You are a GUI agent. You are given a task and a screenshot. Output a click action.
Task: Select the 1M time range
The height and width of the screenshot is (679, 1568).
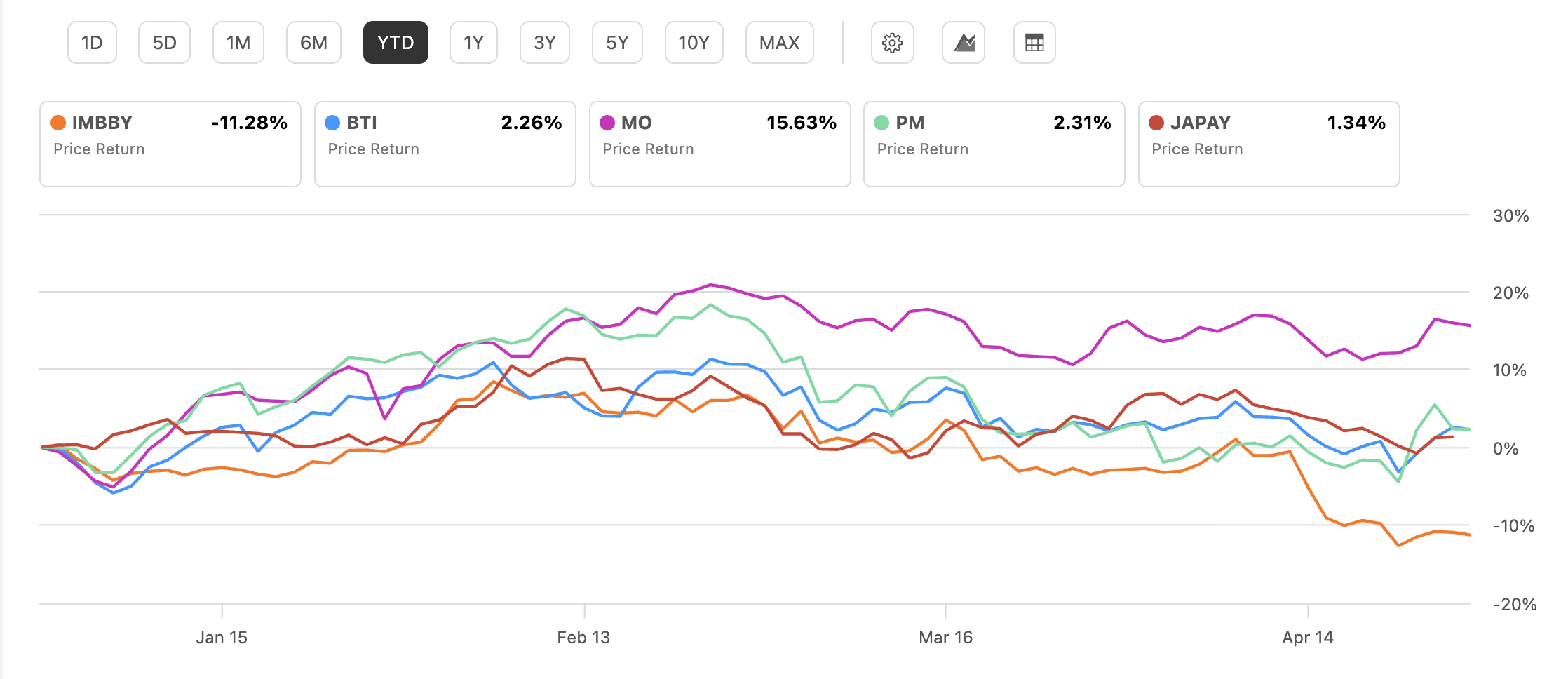(238, 43)
